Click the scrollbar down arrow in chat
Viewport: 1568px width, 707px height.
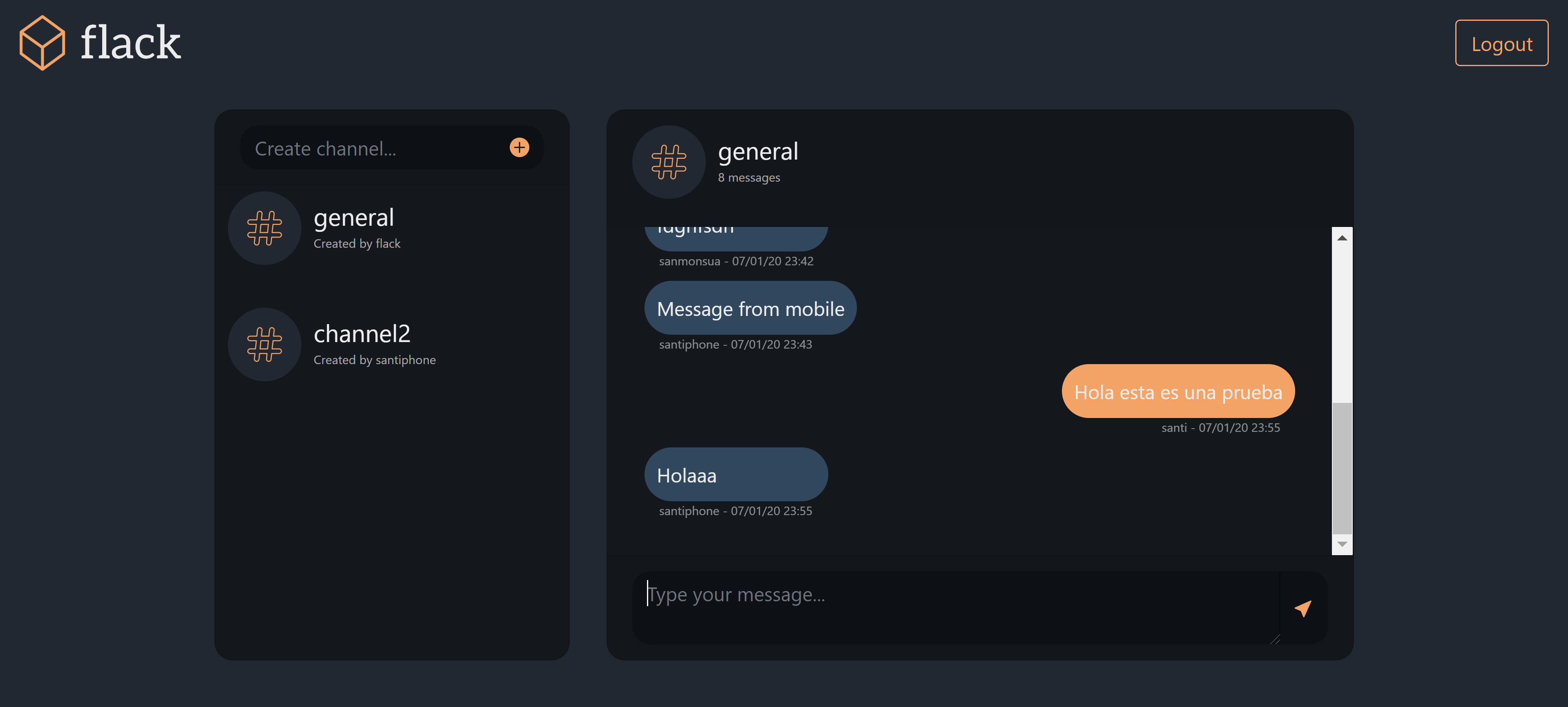click(1342, 545)
